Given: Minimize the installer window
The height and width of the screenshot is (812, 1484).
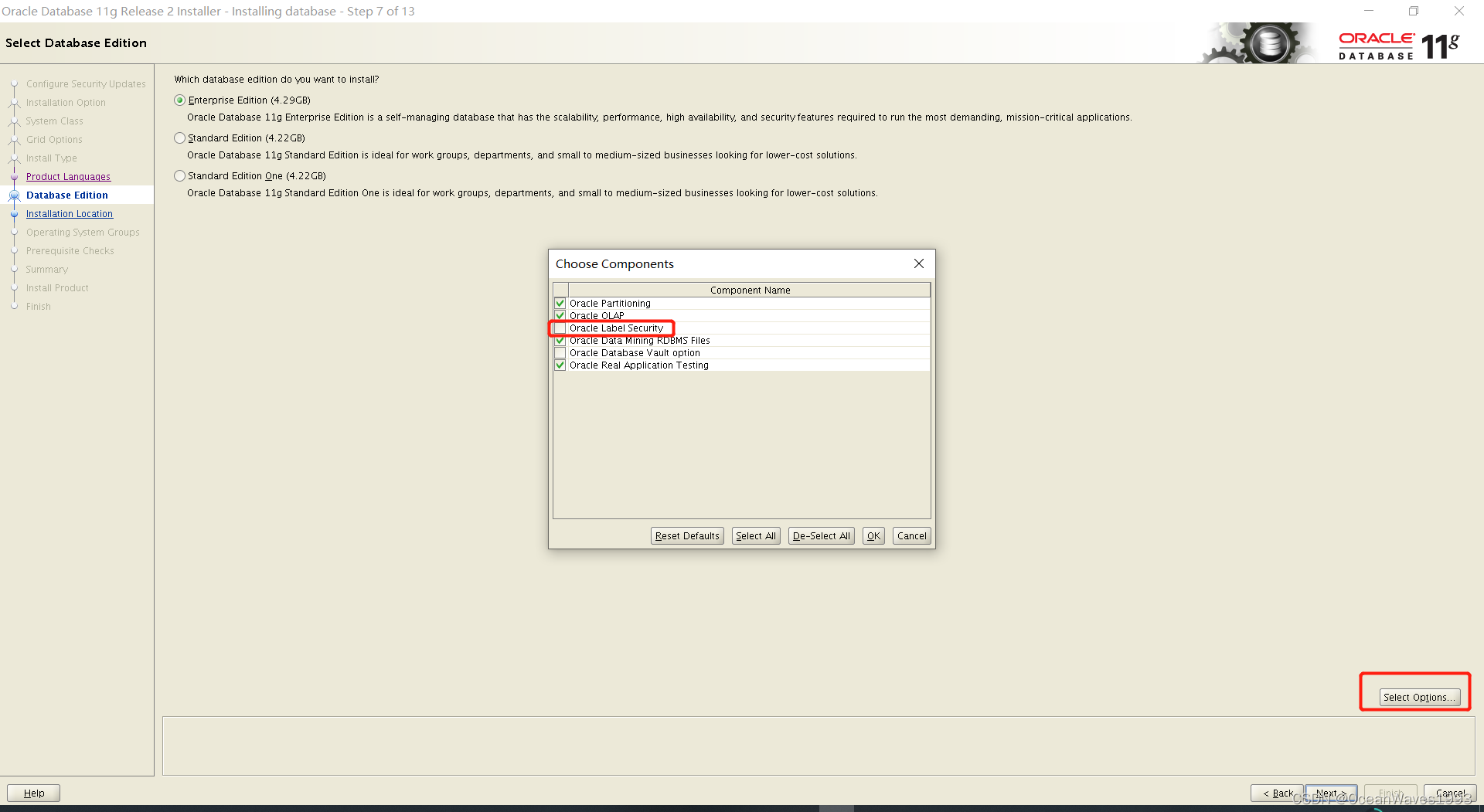Looking at the screenshot, I should click(1369, 11).
